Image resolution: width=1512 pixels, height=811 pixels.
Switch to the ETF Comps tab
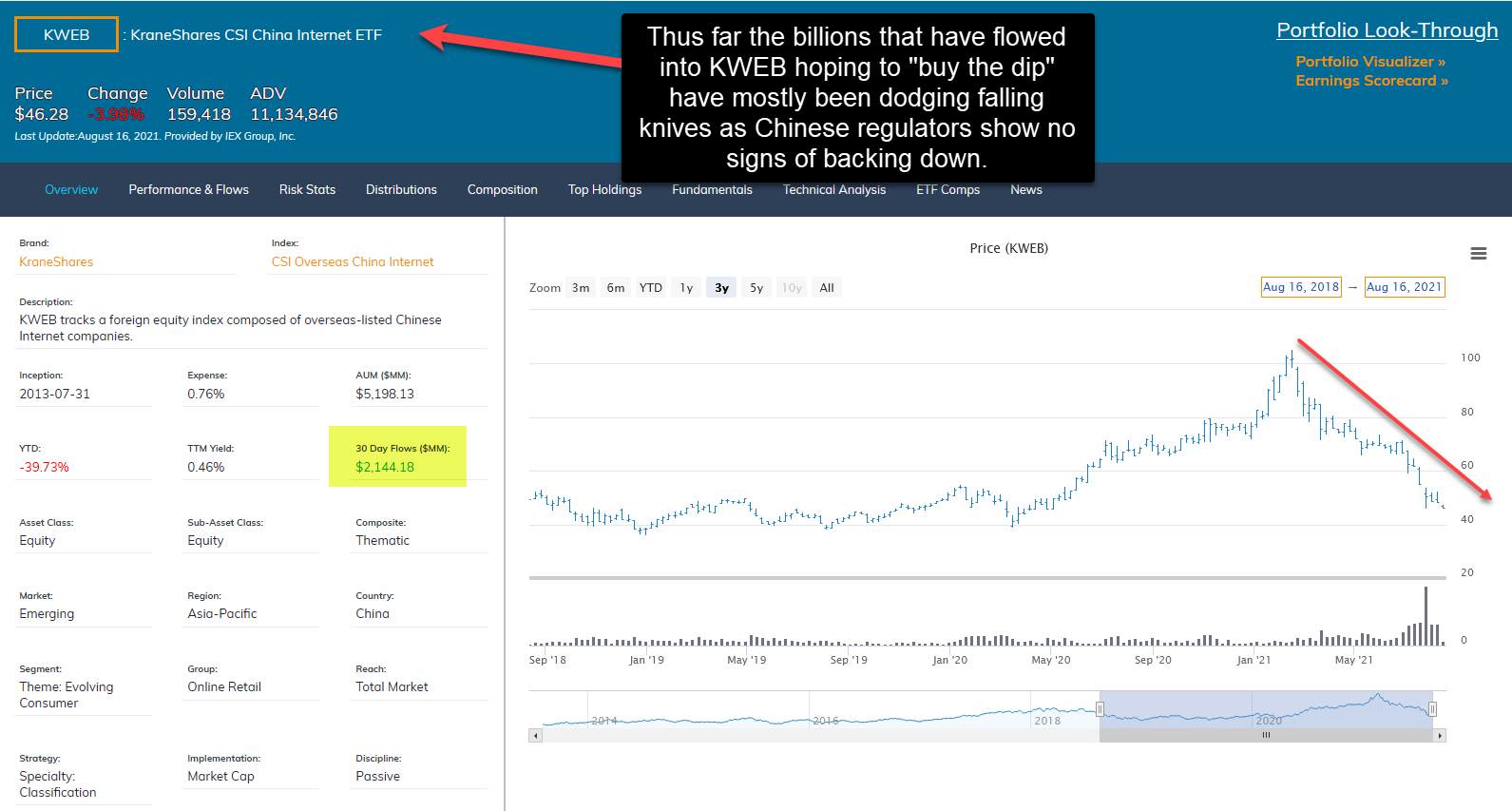click(947, 190)
